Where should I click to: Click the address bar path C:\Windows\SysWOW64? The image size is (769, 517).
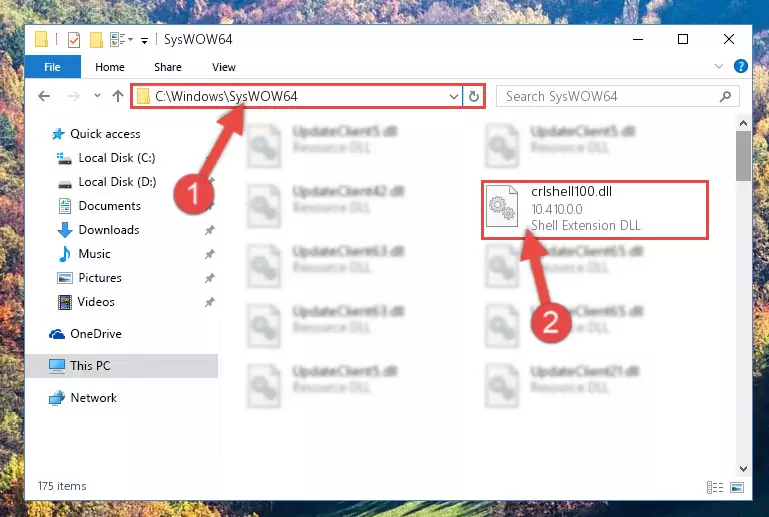tap(226, 96)
